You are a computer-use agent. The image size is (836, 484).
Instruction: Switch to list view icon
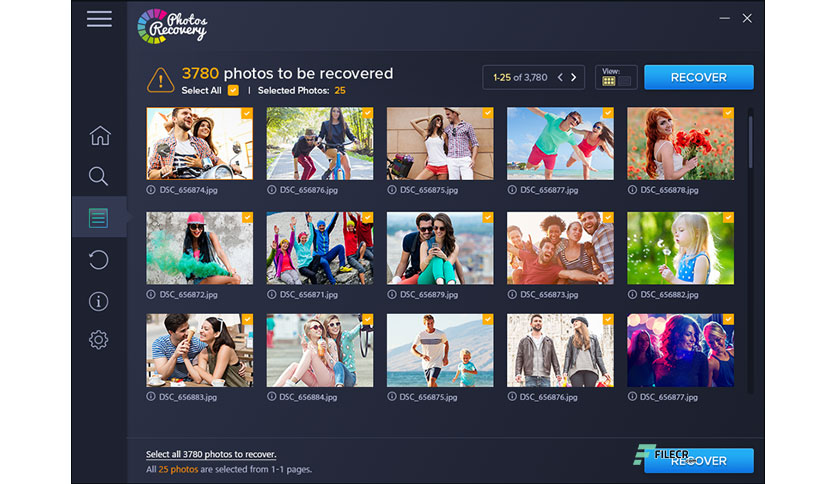[x=624, y=81]
